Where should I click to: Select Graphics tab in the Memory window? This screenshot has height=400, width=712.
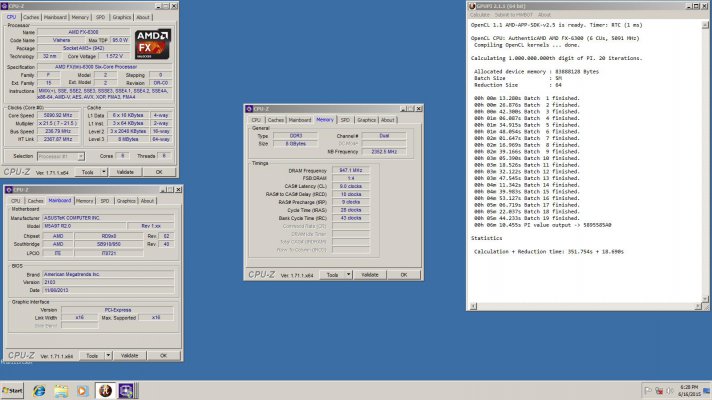point(366,120)
